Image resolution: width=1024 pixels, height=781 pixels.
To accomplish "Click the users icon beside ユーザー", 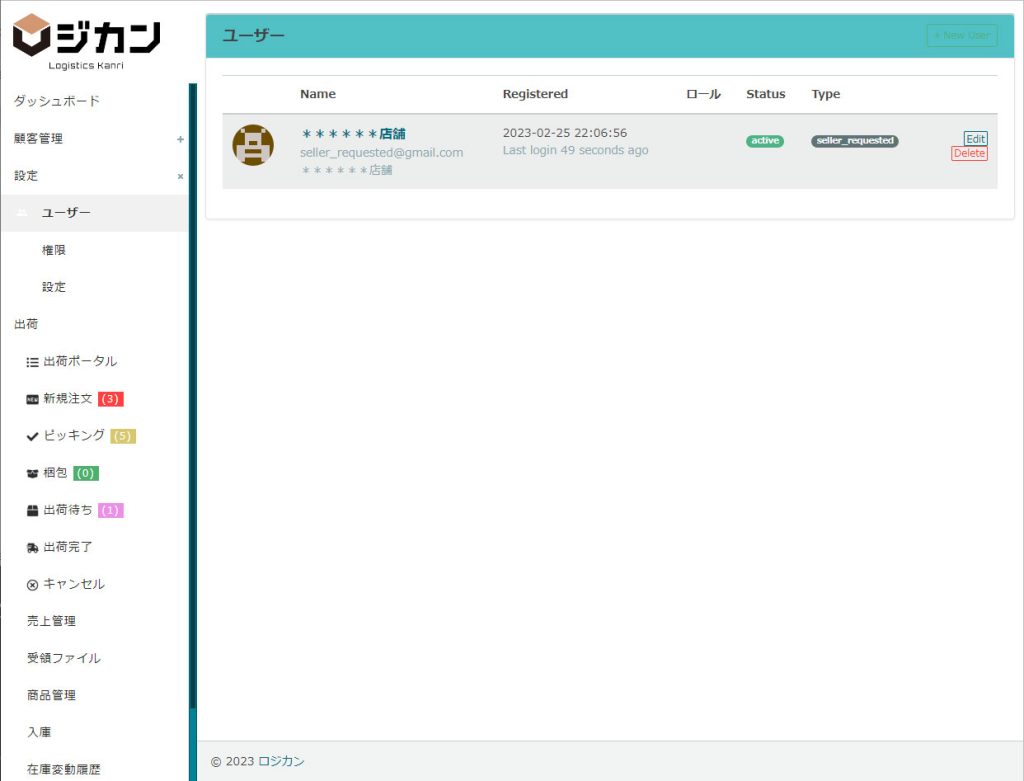I will click(23, 213).
